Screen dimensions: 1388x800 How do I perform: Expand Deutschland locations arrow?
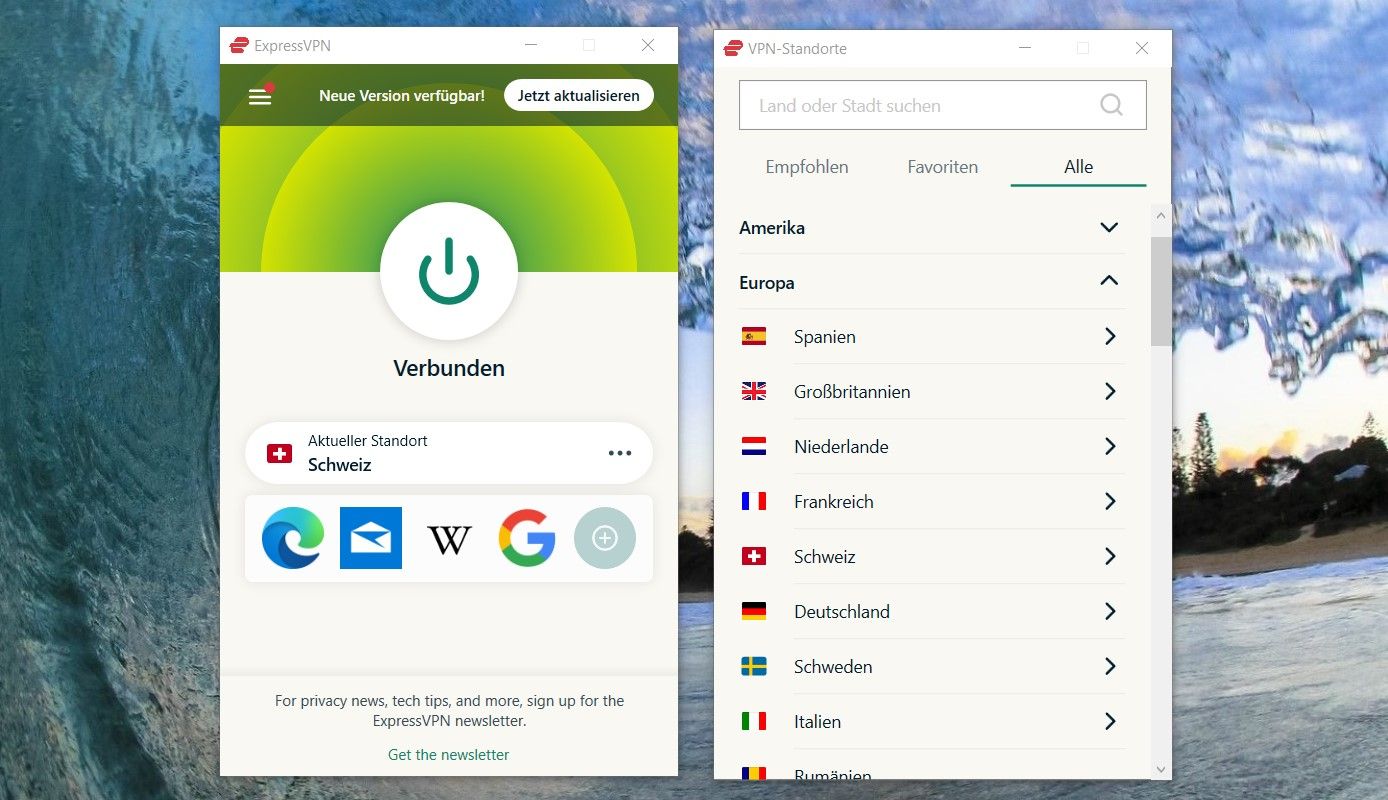point(1110,612)
